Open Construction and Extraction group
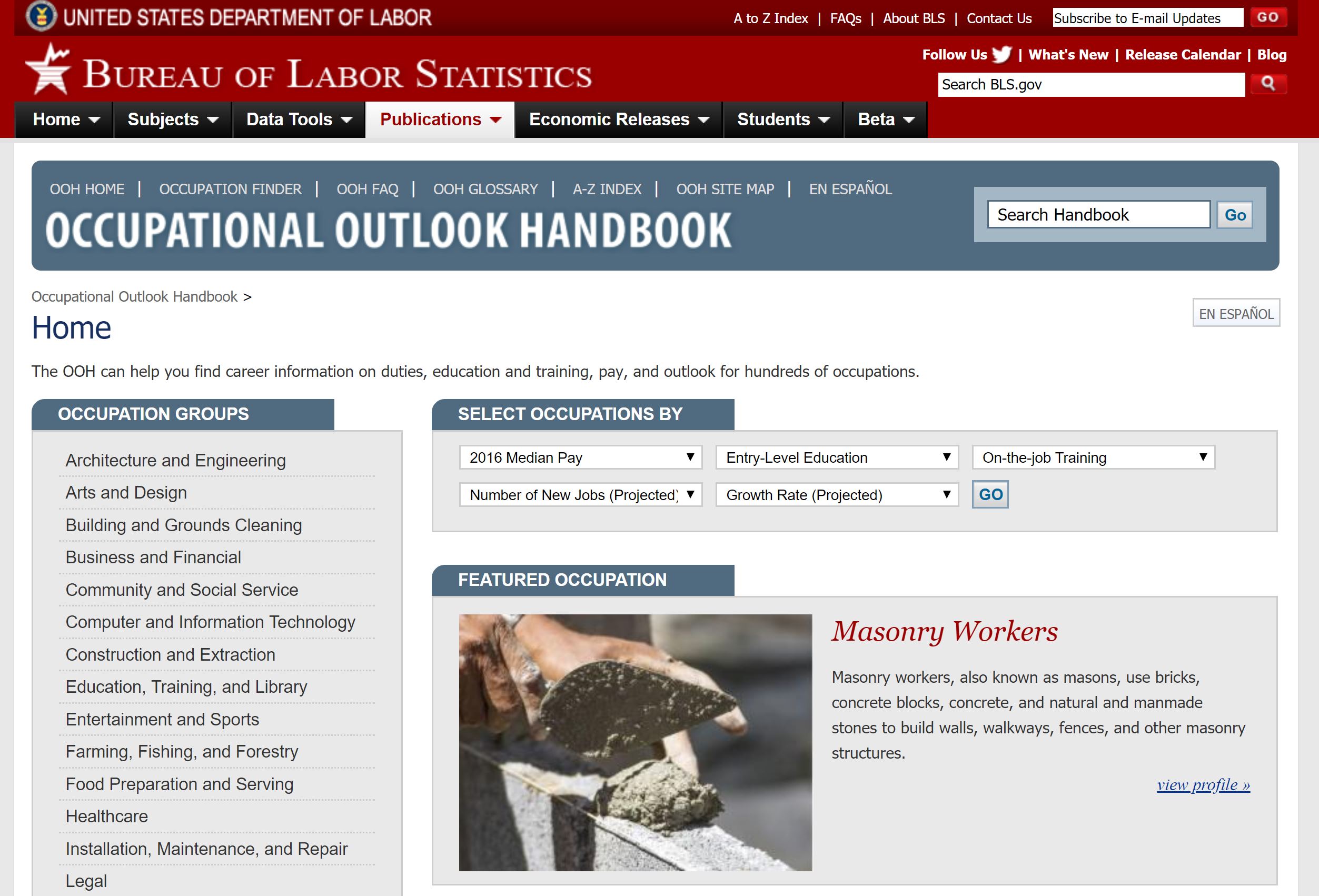The height and width of the screenshot is (896, 1319). pyautogui.click(x=170, y=654)
